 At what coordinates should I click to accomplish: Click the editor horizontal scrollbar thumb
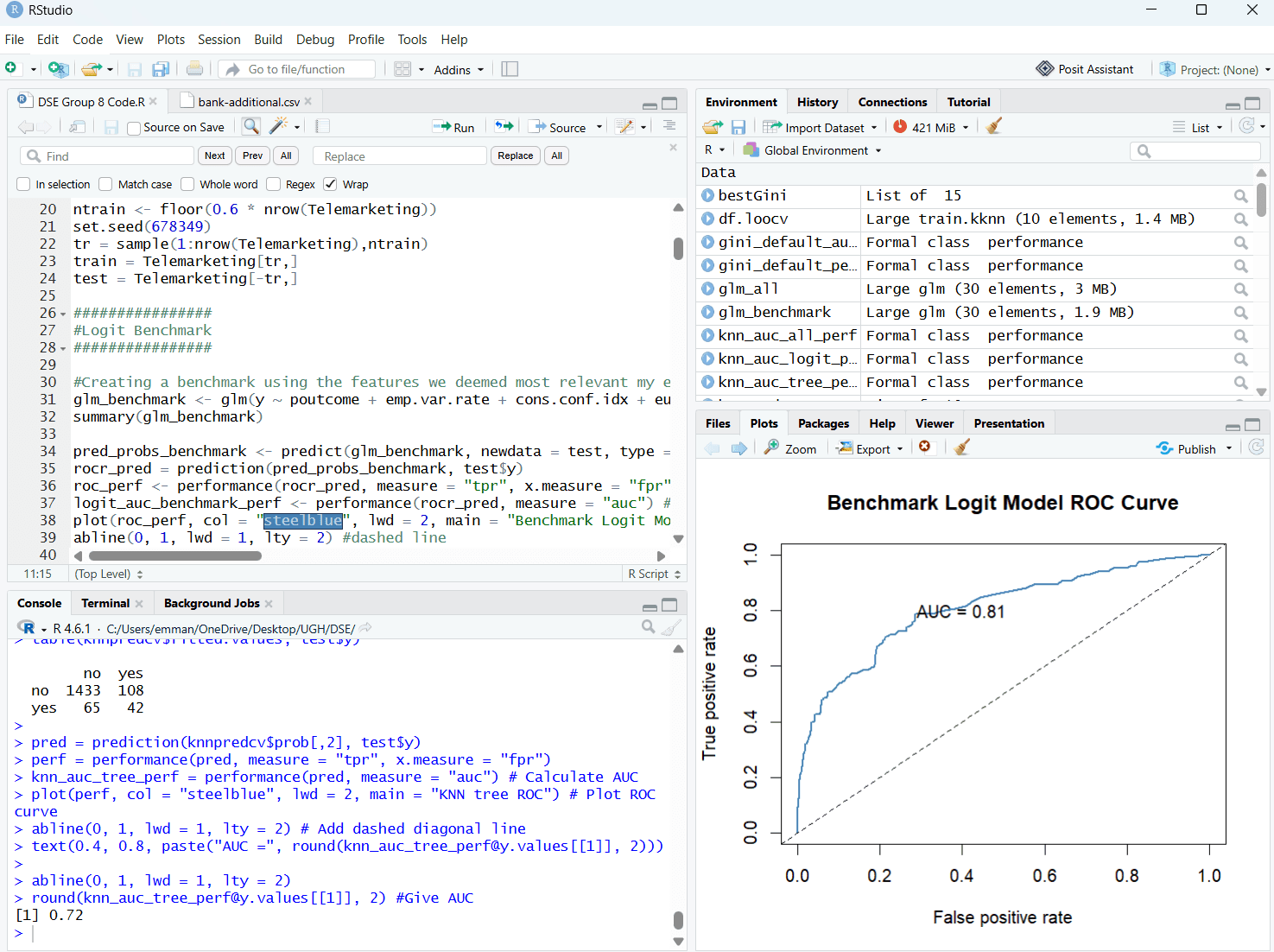click(175, 556)
